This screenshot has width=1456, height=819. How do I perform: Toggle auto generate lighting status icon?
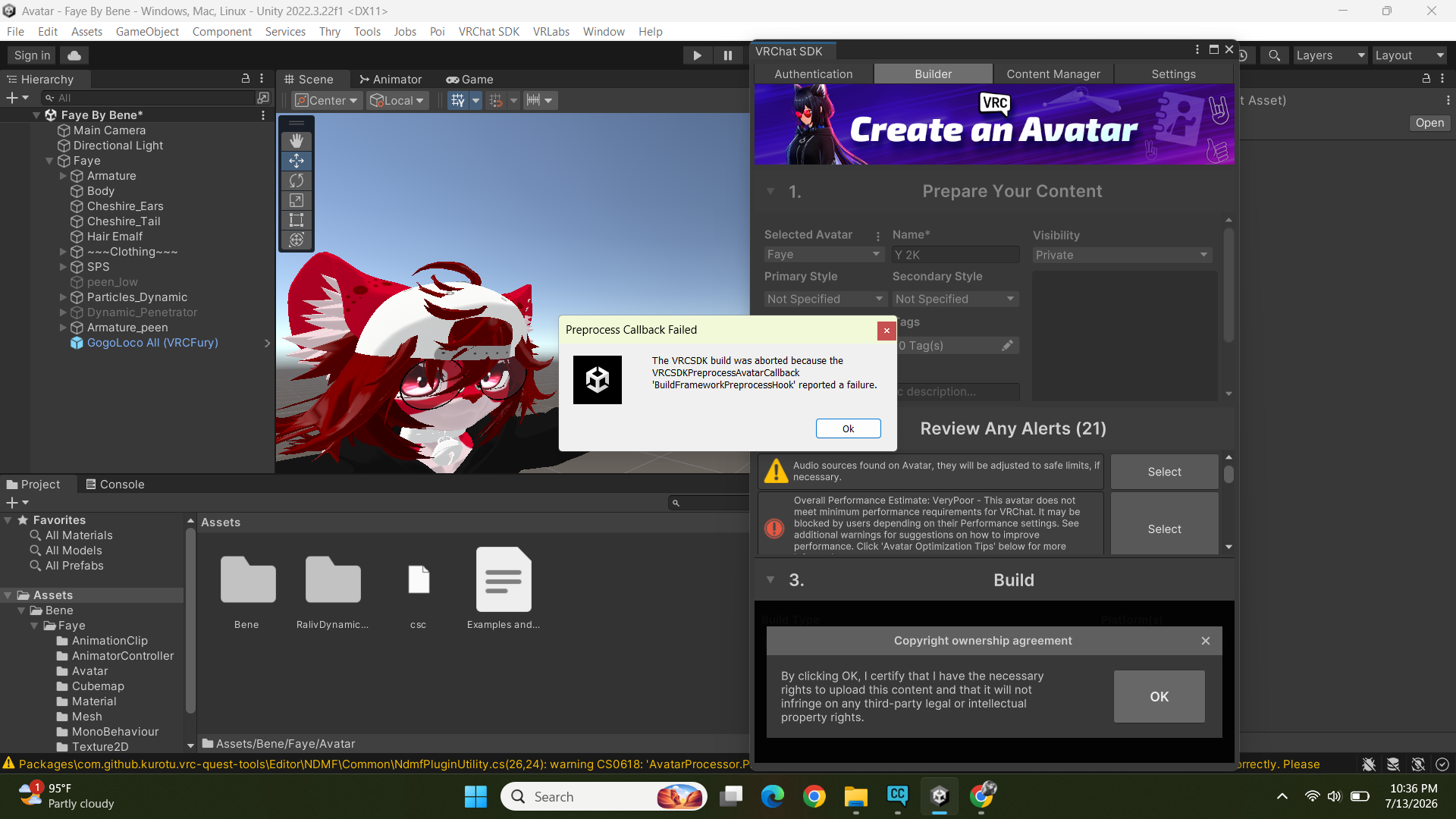point(1418,764)
